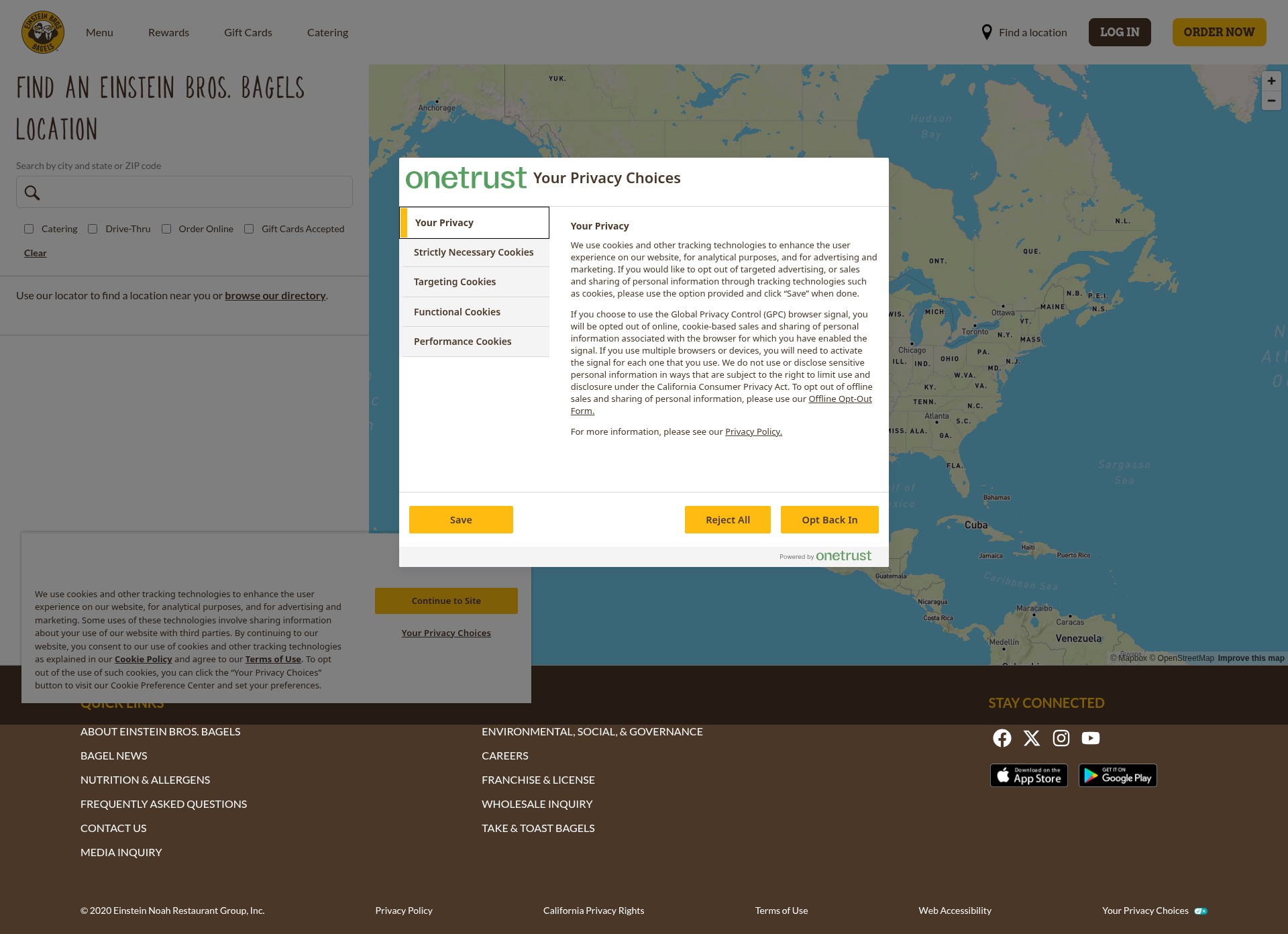
Task: Open About Einstein Bros. Bagels link
Action: pos(160,731)
